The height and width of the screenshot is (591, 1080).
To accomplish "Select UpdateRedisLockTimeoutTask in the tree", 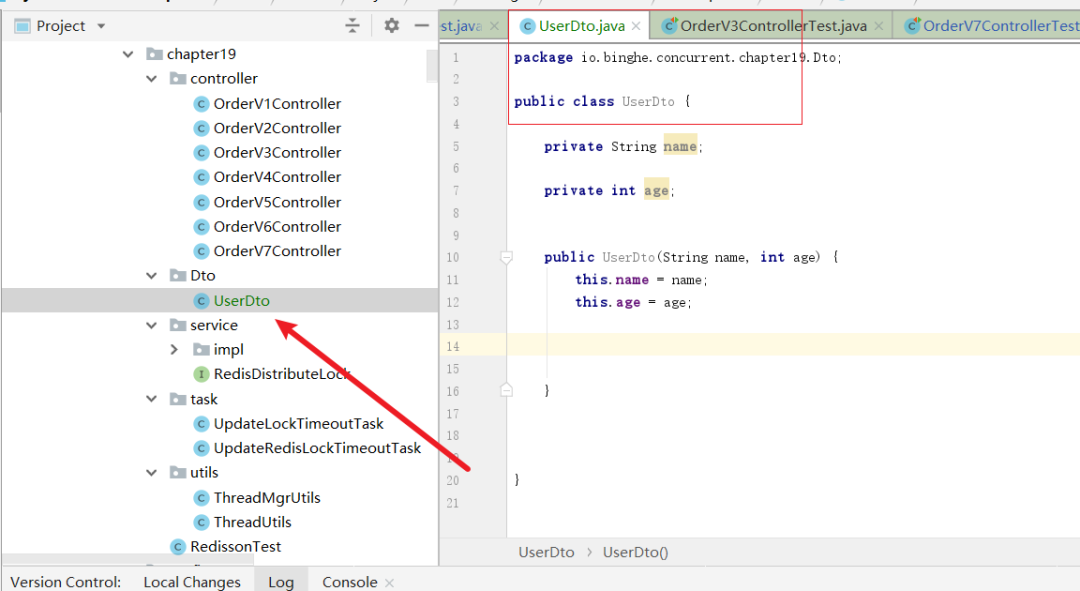I will point(317,448).
